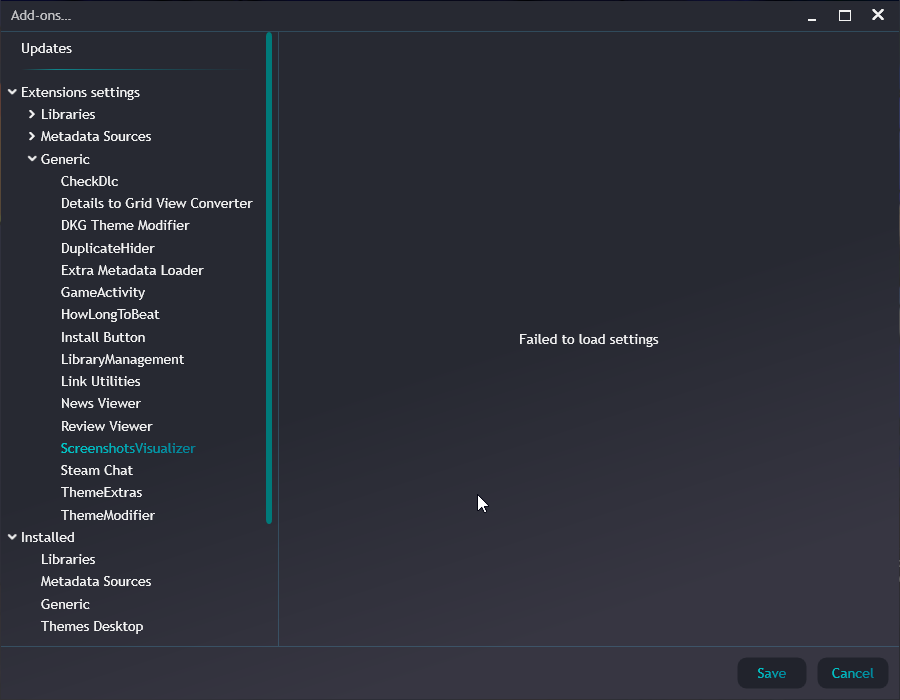Viewport: 900px width, 700px height.
Task: Open Themes Desktop under Installed
Action: coord(92,626)
